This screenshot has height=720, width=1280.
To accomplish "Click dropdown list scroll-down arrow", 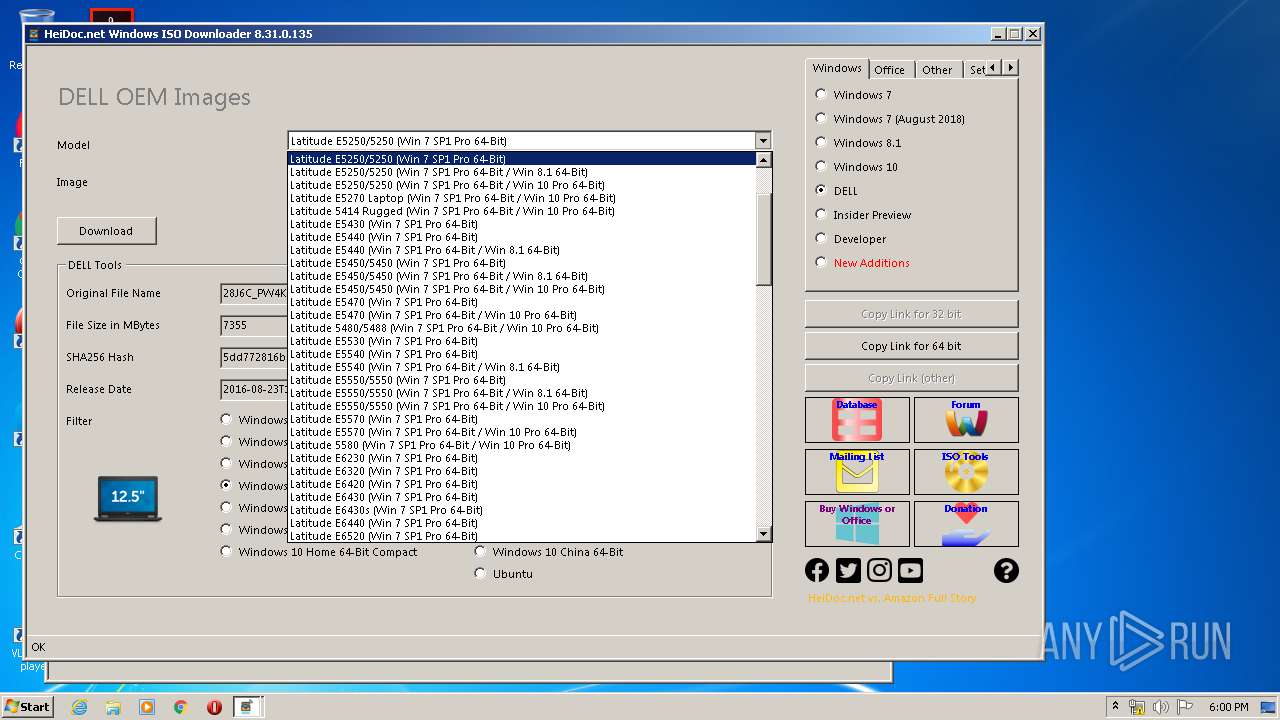I will click(x=764, y=535).
